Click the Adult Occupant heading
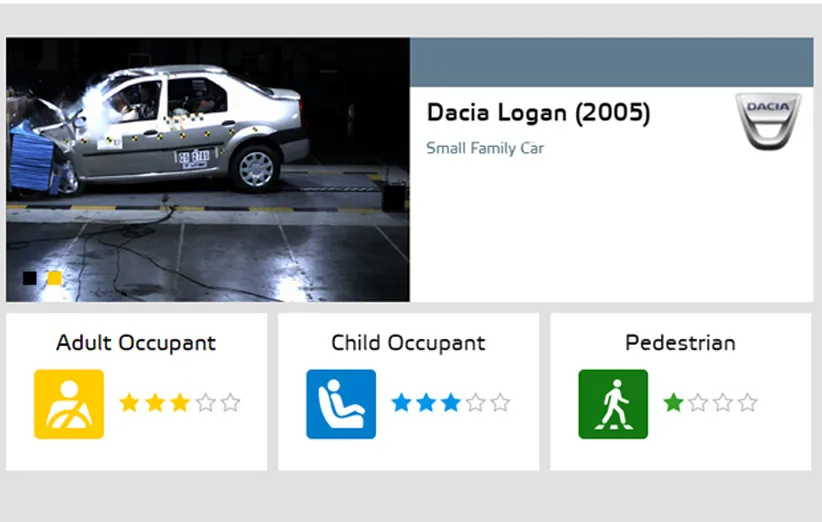This screenshot has width=822, height=522. [x=136, y=343]
